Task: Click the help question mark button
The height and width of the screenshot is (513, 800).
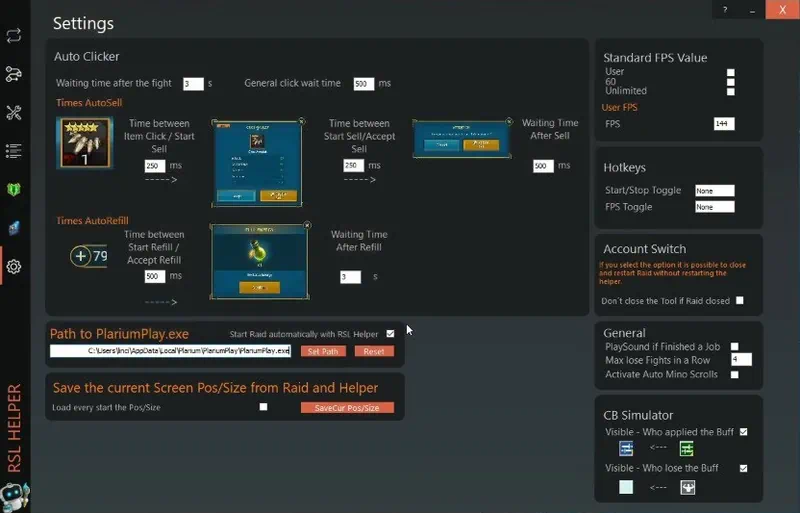Action: (x=725, y=10)
